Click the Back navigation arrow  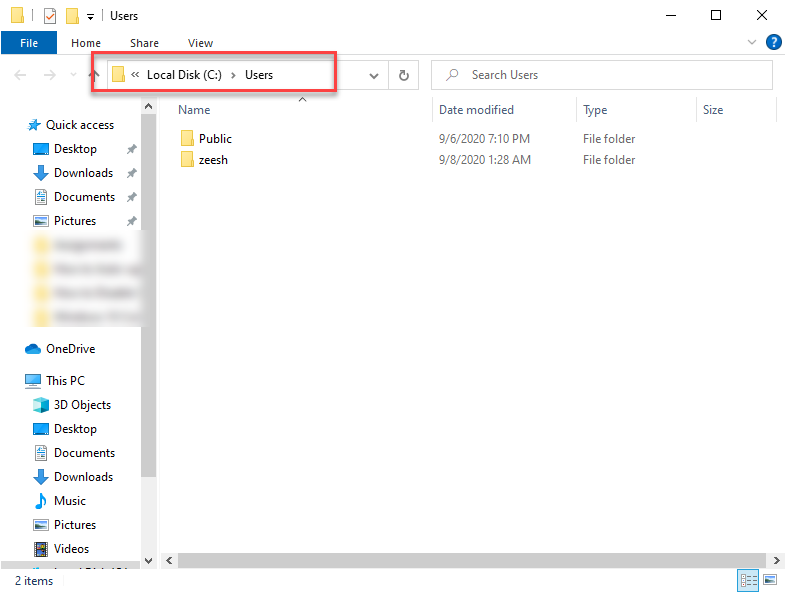click(x=20, y=75)
